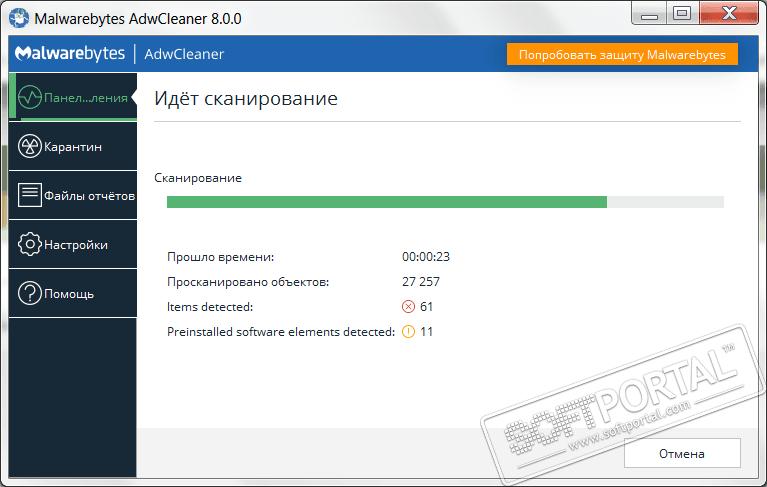Click Попробовать защиту Malwarebytes orange button

pos(622,54)
